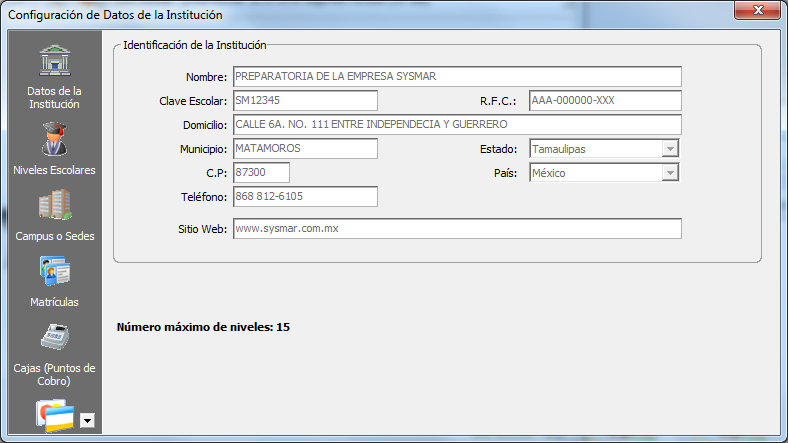
Task: Click the Sitio Web field
Action: (456, 229)
